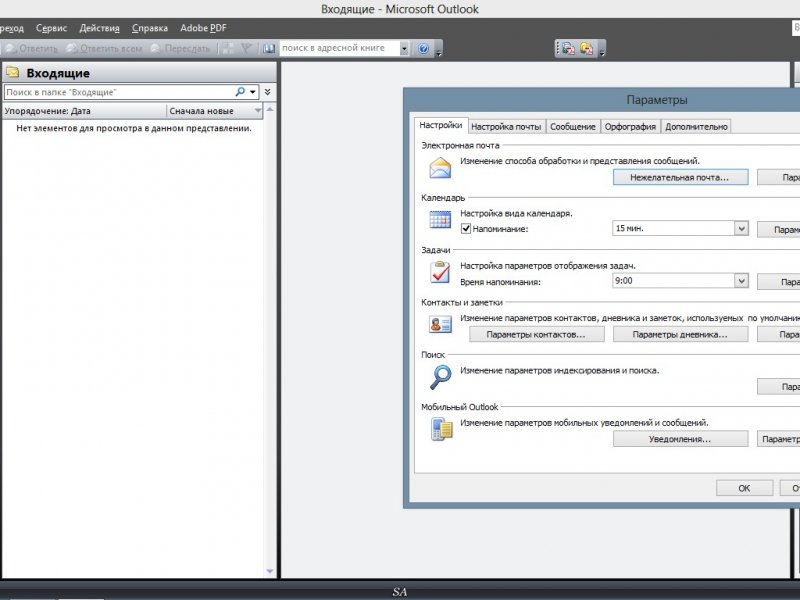Click the 'Входящие' pane heading text
The height and width of the screenshot is (600, 800).
pyautogui.click(x=58, y=73)
